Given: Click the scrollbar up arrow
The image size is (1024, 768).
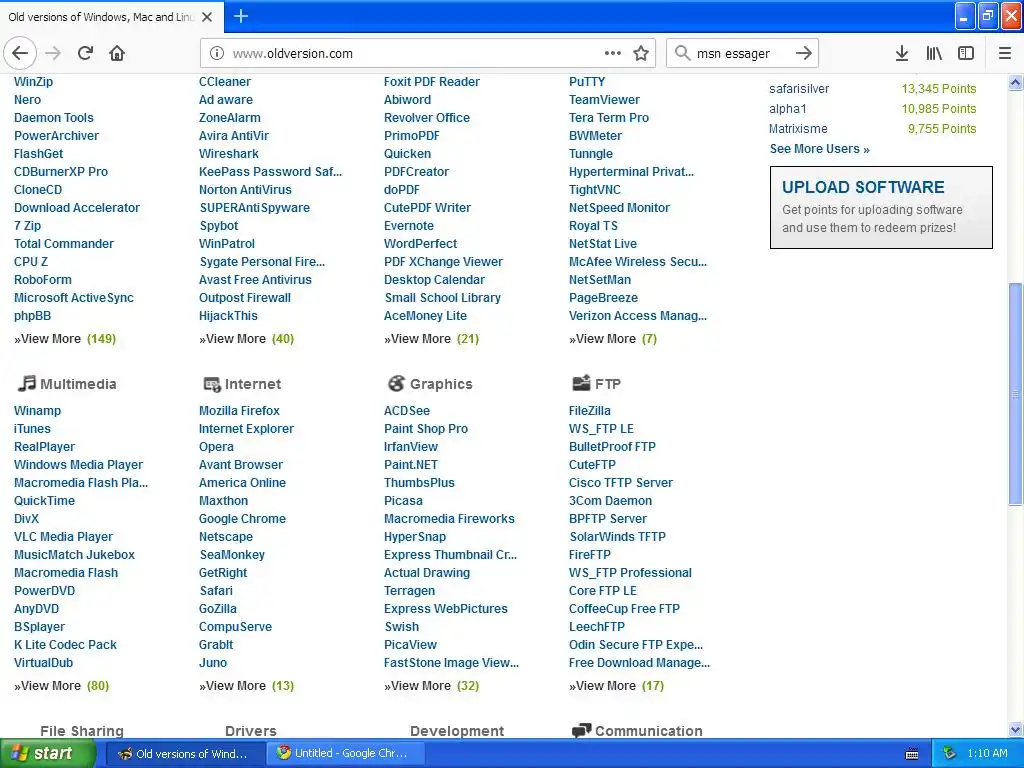Looking at the screenshot, I should (1015, 82).
